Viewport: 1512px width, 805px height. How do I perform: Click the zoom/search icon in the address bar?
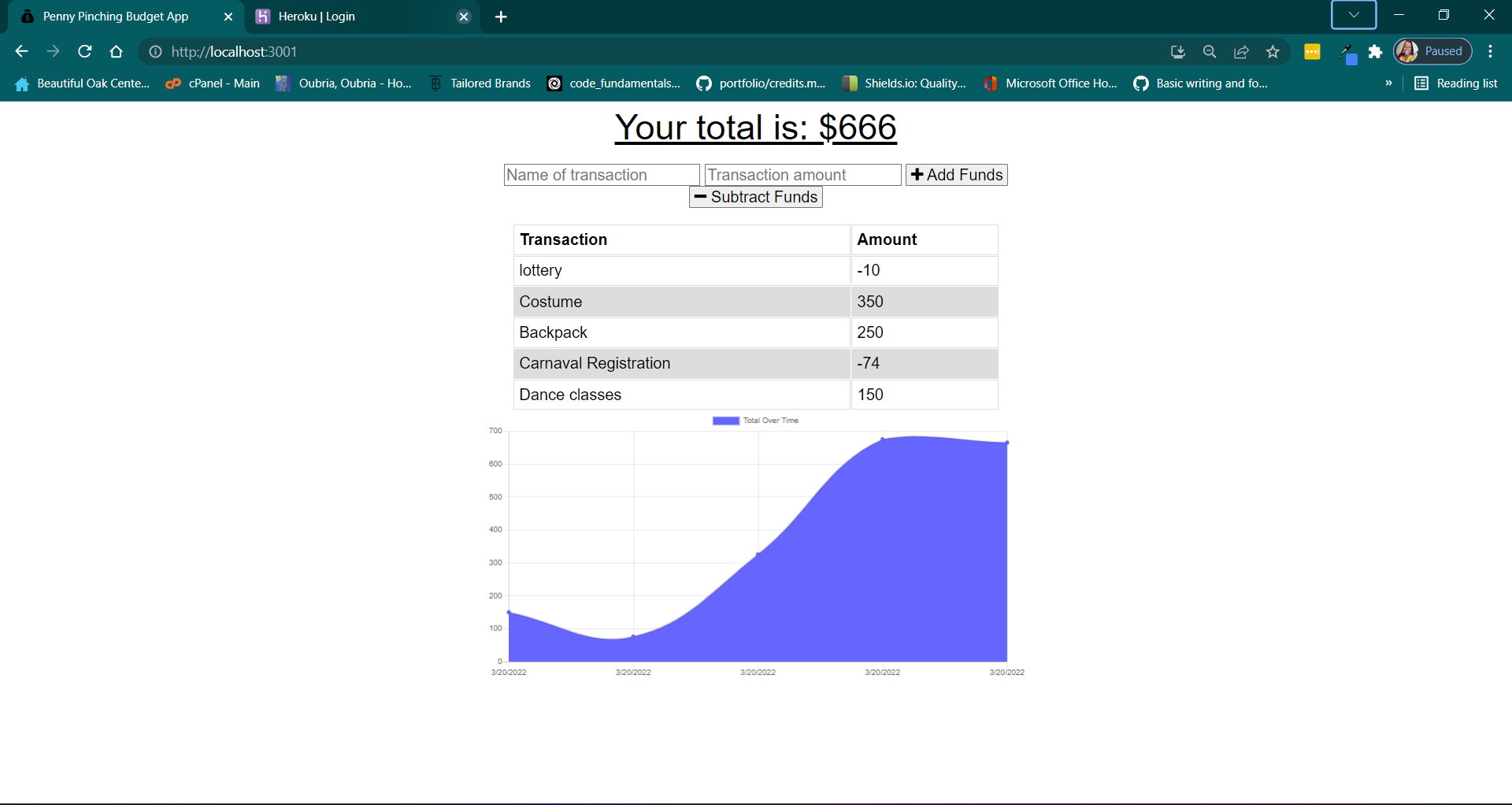click(1210, 51)
